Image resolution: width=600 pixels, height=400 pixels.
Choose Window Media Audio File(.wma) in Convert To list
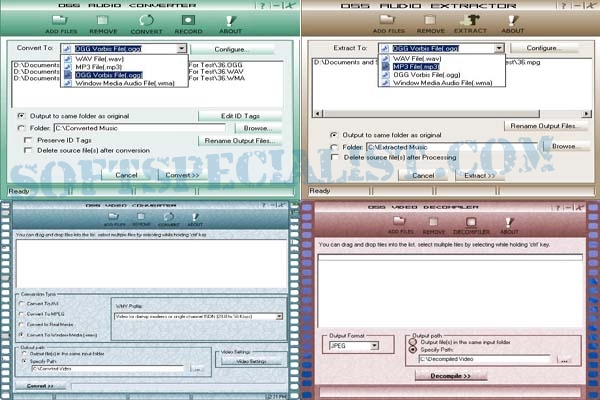click(x=125, y=83)
